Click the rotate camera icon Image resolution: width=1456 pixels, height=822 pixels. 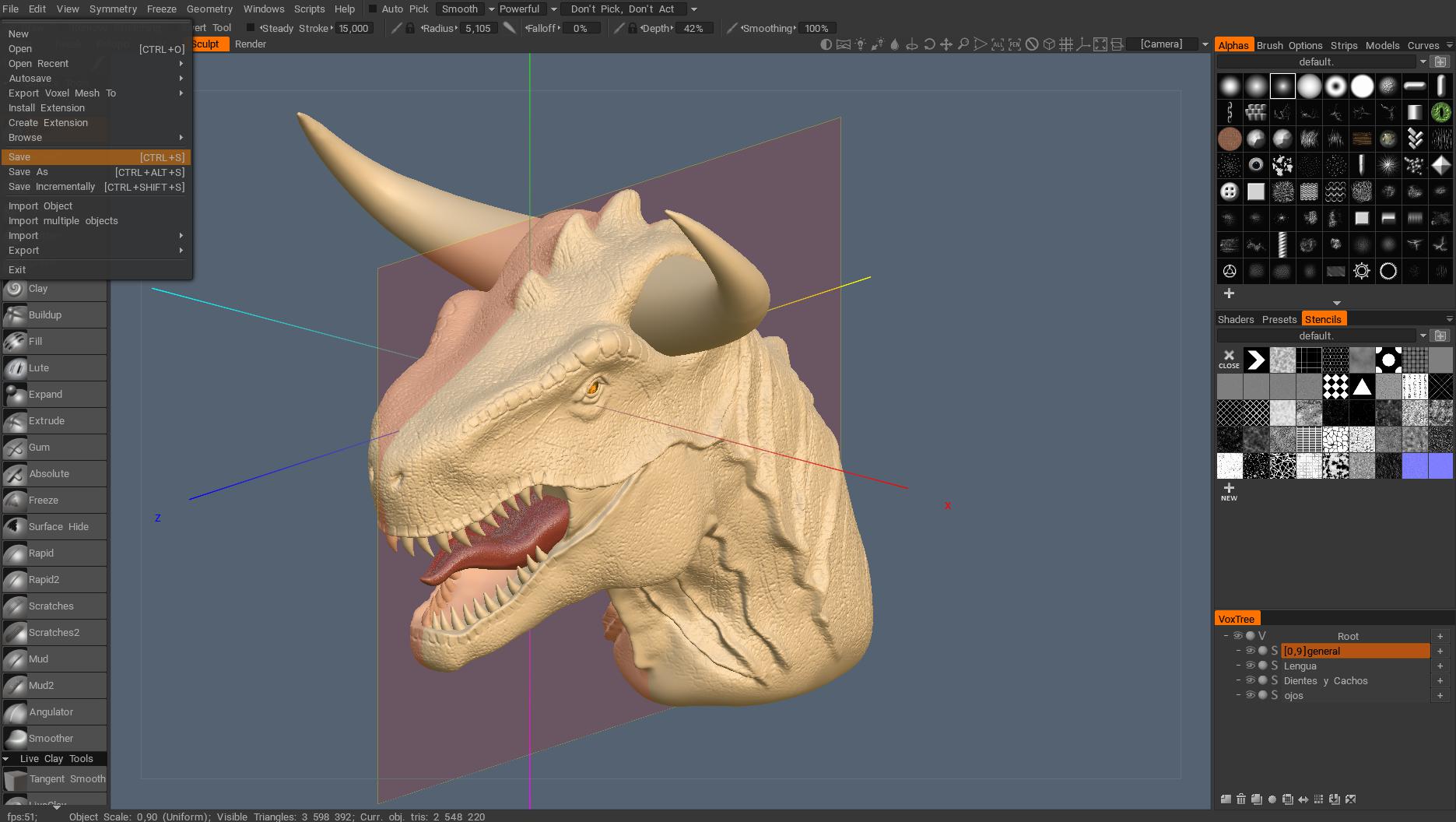(929, 44)
